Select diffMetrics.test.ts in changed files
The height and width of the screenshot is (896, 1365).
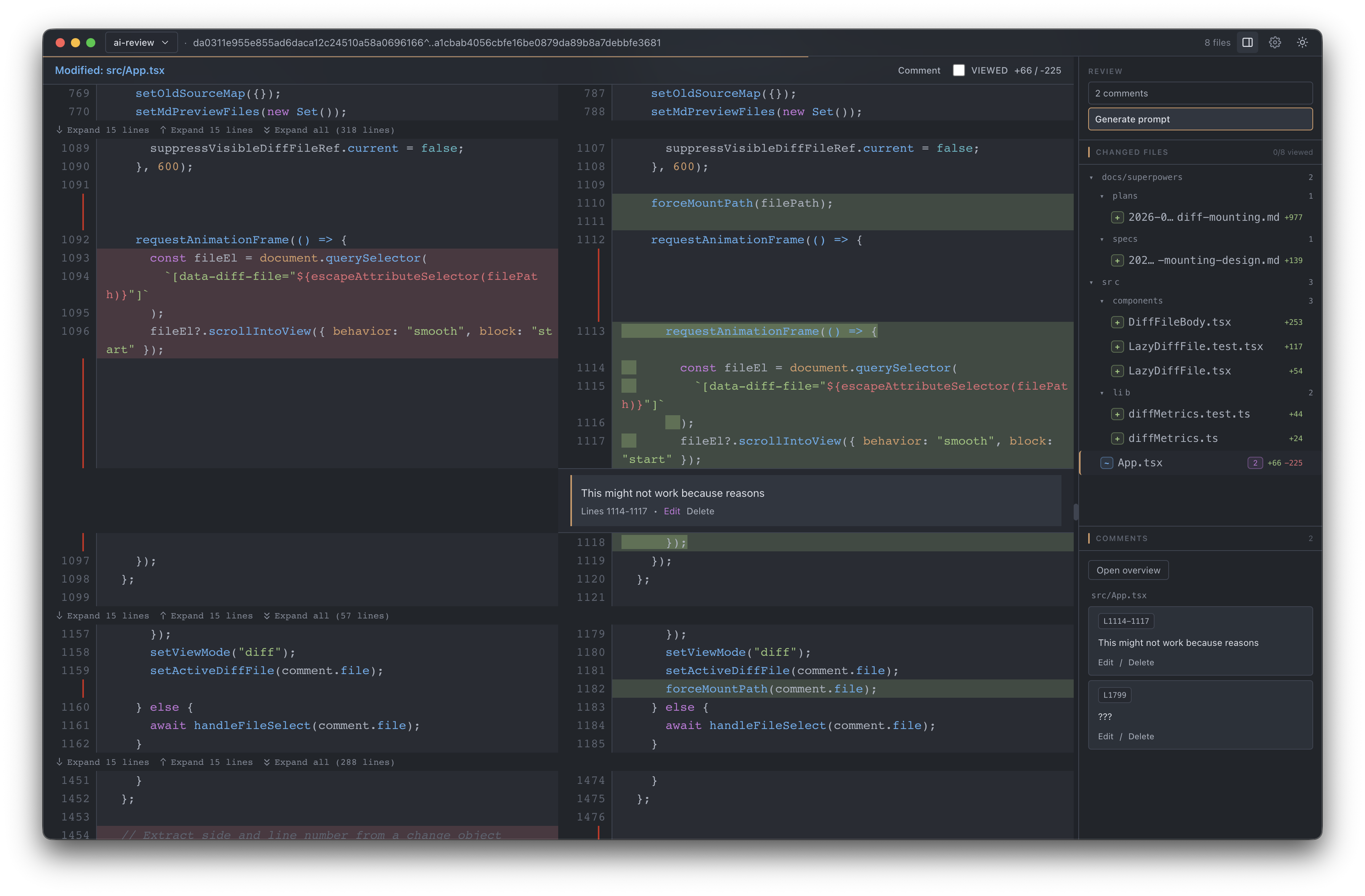pyautogui.click(x=1200, y=414)
